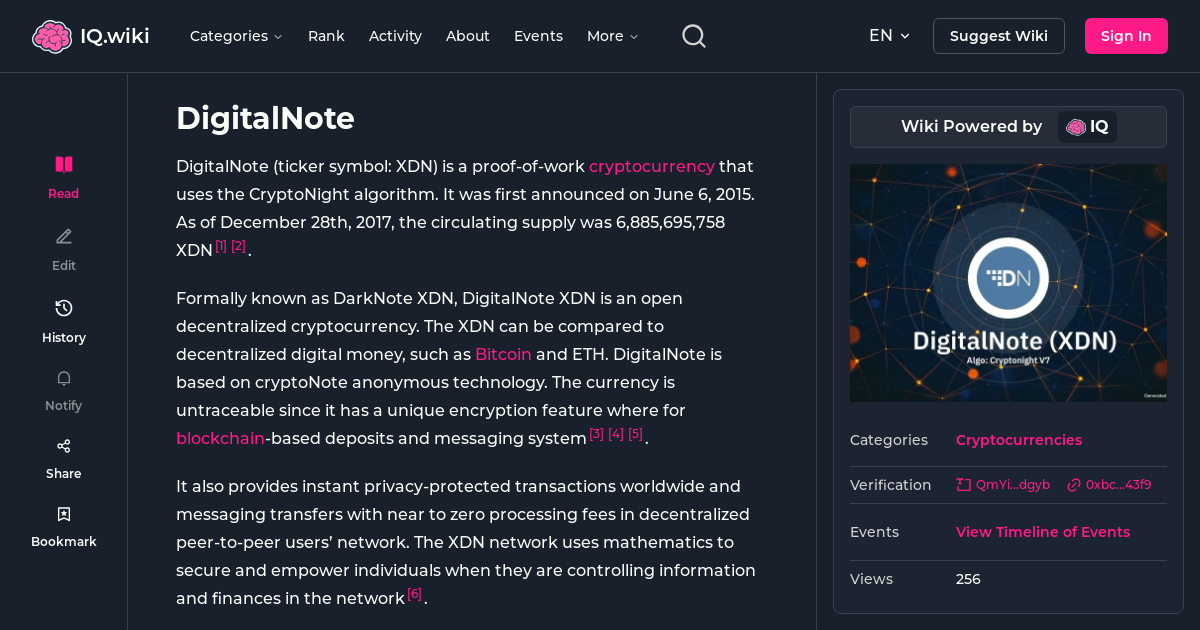1200x630 pixels.
Task: Toggle the page notification bell
Action: tap(63, 378)
